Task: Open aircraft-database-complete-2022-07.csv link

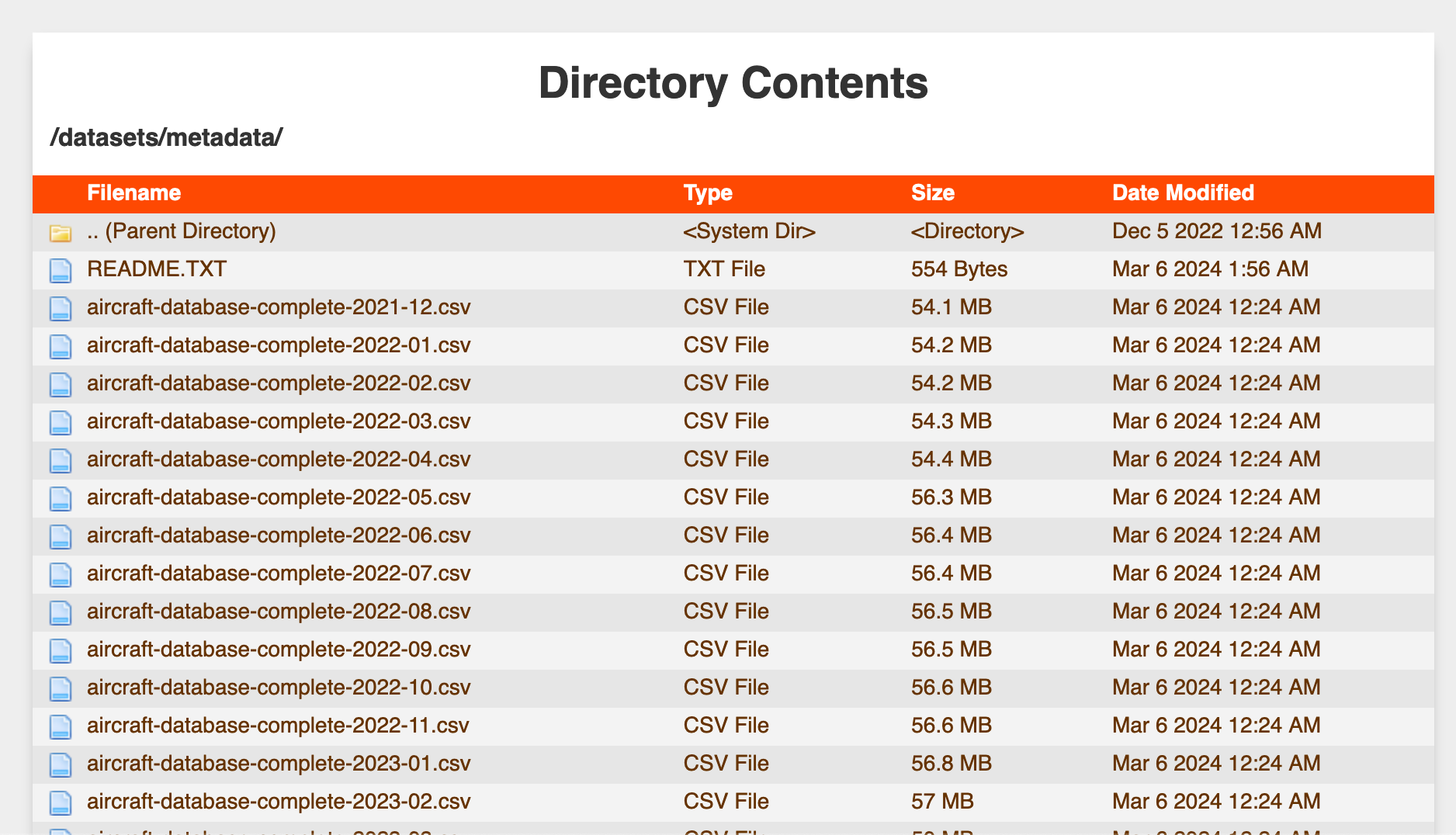Action: 279,573
